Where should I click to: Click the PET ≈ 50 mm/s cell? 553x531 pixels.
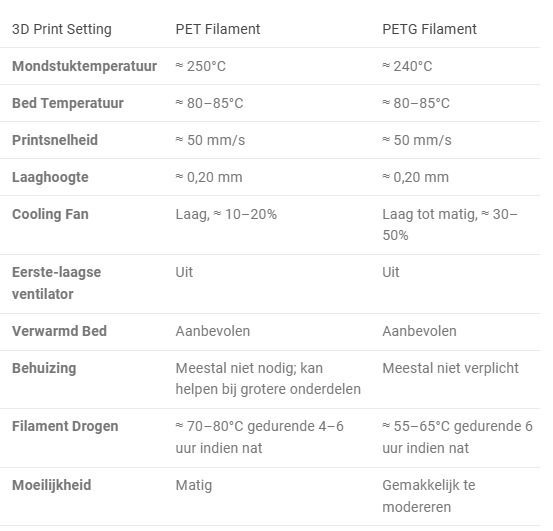pos(210,140)
